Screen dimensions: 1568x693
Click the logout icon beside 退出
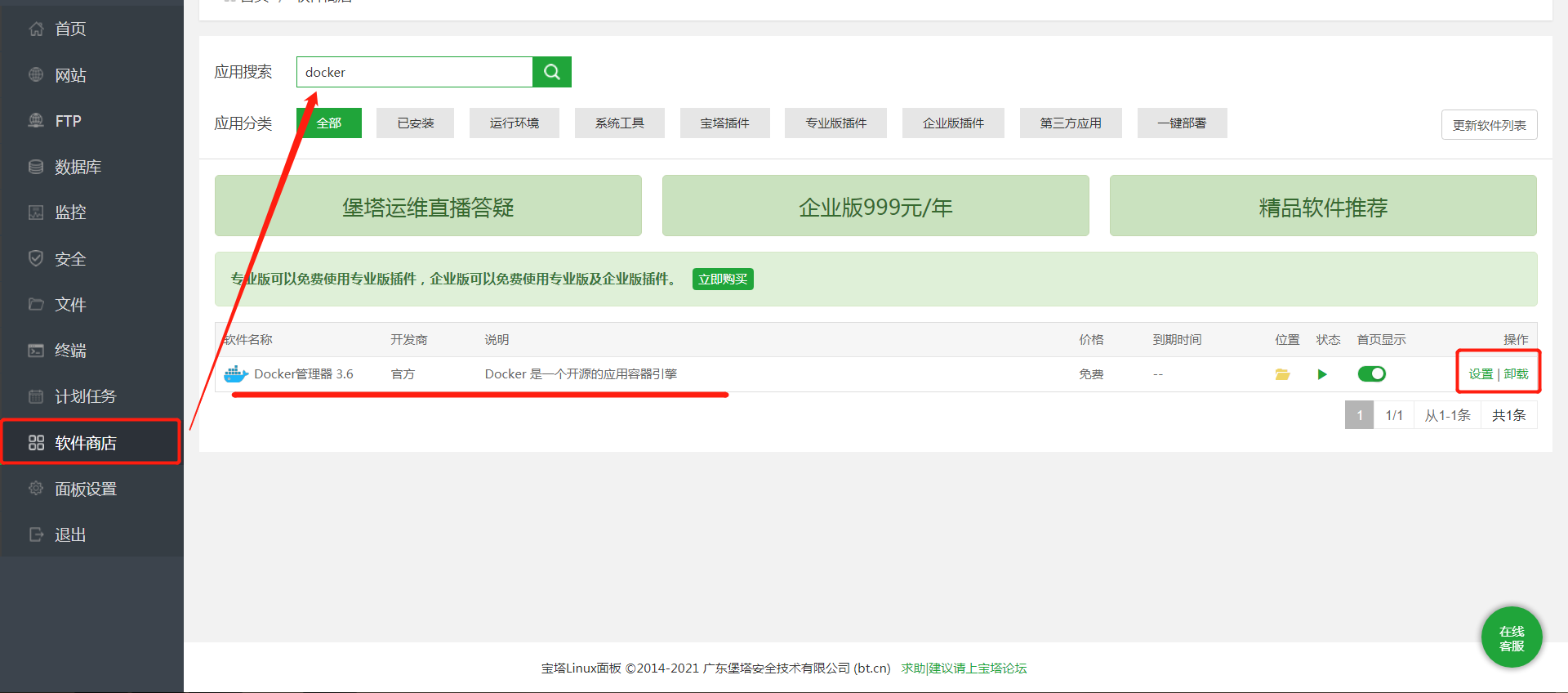(36, 534)
